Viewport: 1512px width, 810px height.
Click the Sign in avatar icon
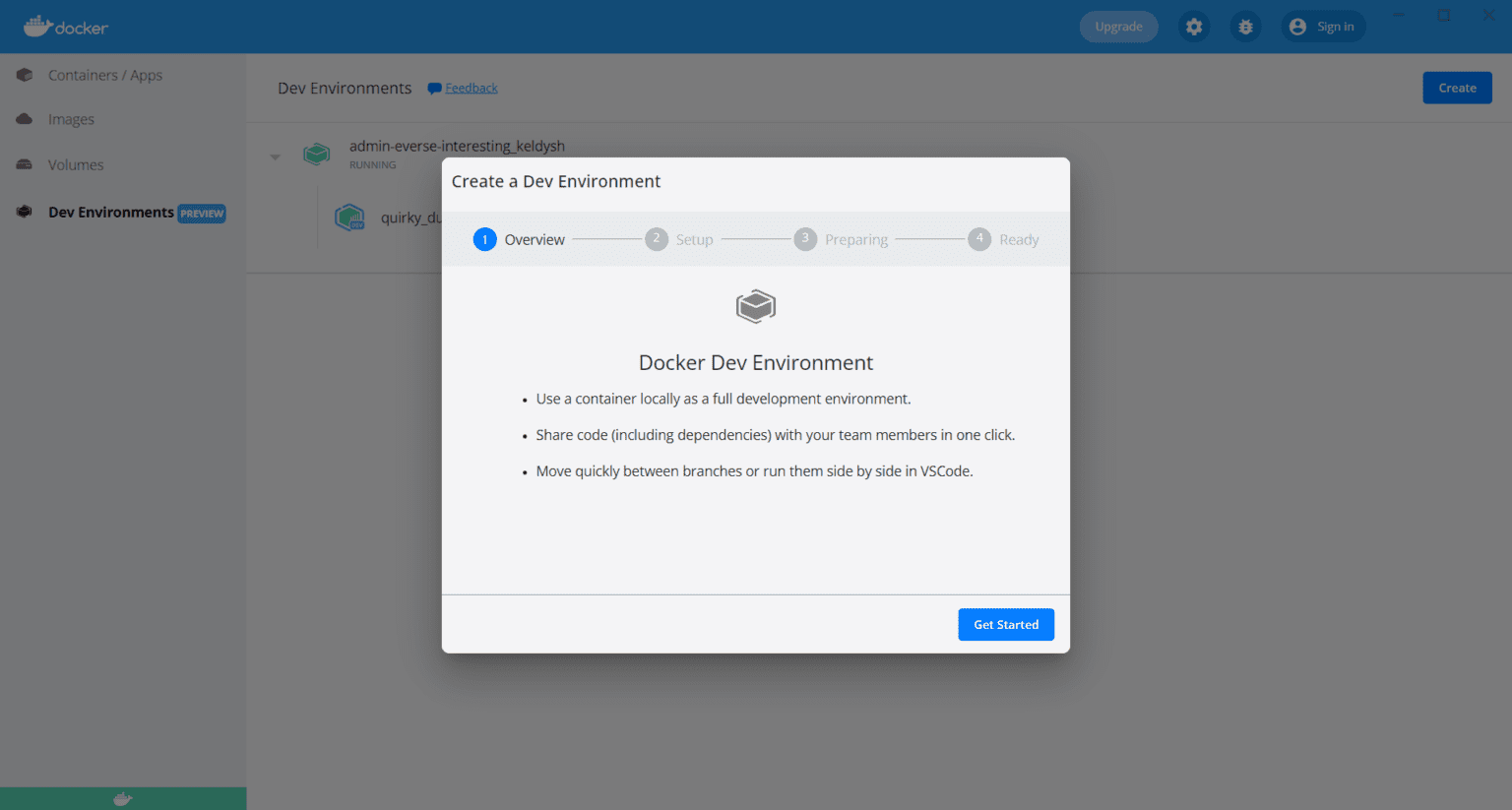(1297, 27)
